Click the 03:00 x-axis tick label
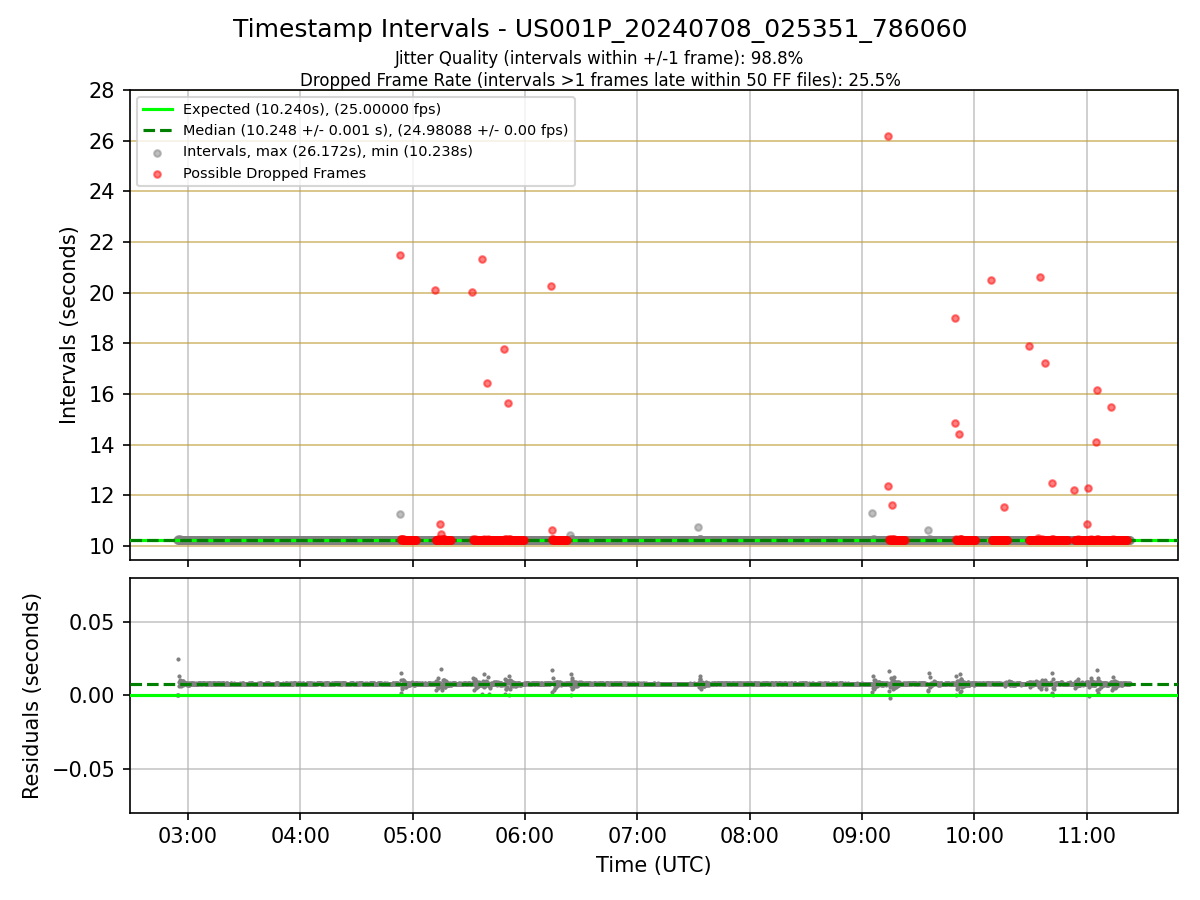 point(188,836)
